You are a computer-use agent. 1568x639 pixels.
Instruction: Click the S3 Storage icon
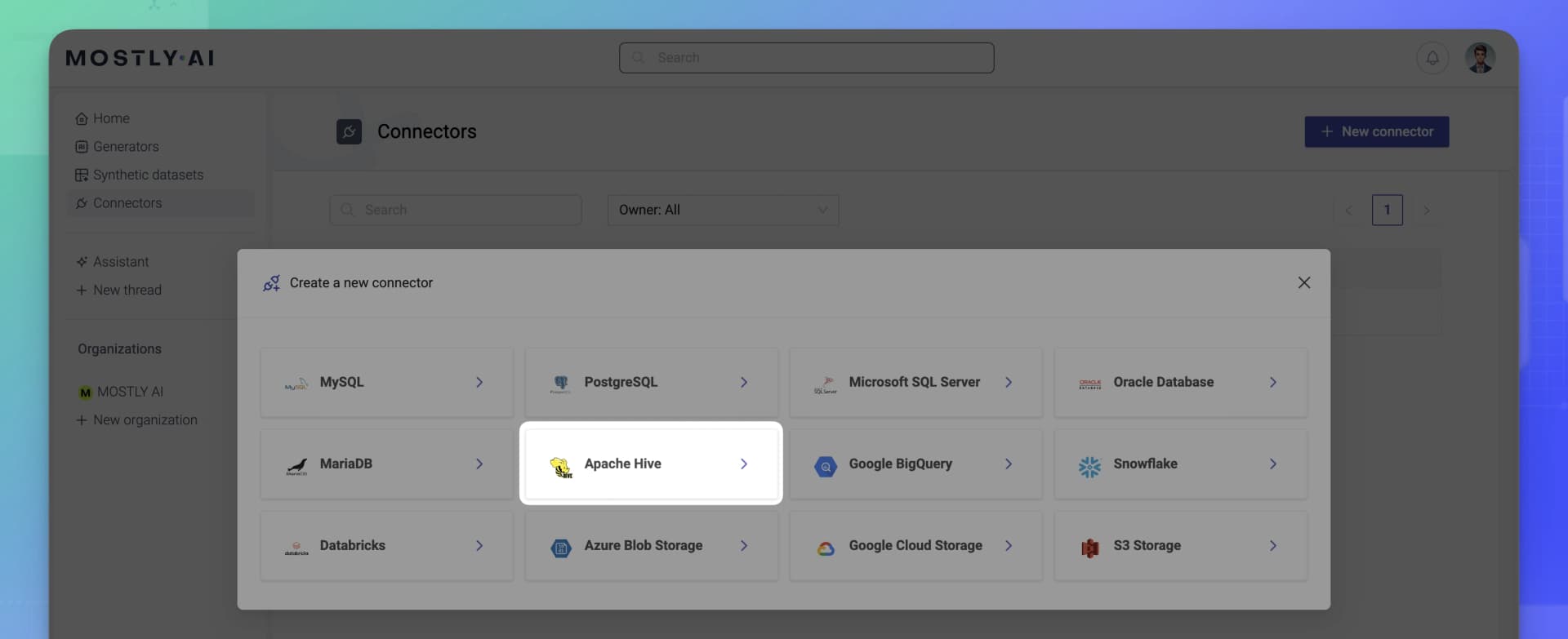pos(1090,548)
